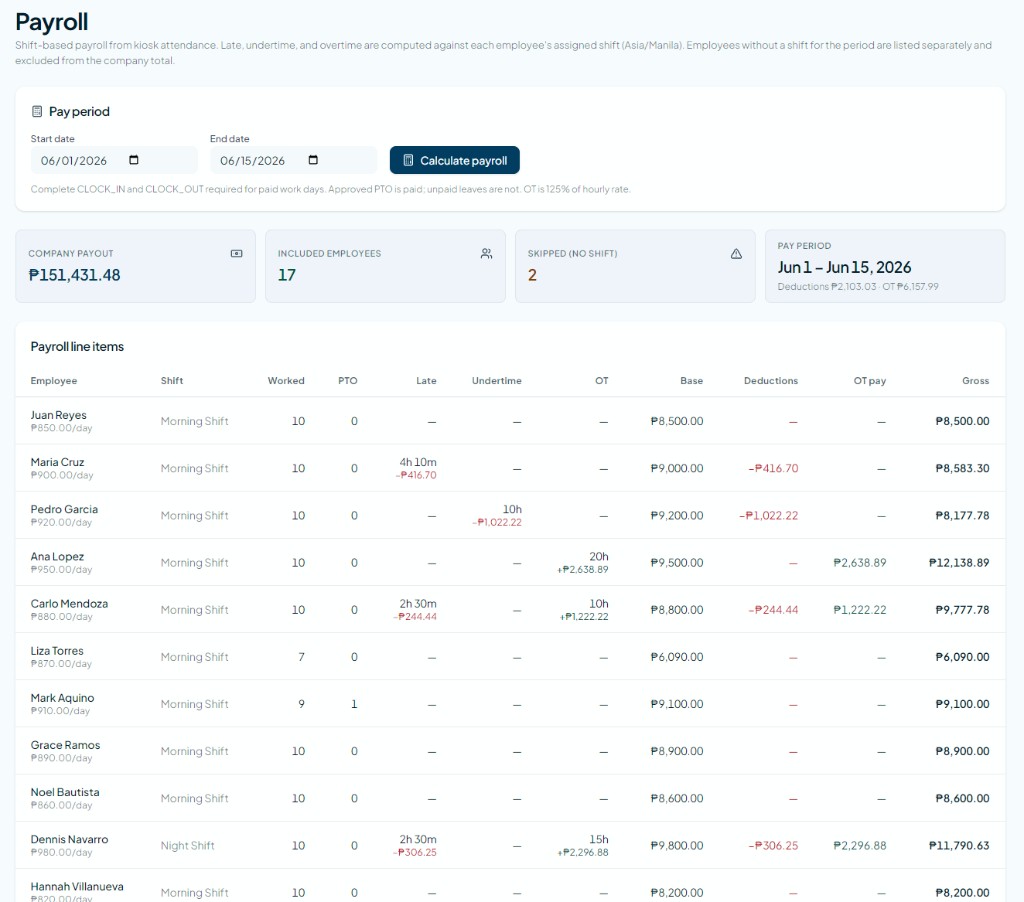The image size is (1024, 902).
Task: Select the Juan Reyes employee row name
Action: (58, 415)
